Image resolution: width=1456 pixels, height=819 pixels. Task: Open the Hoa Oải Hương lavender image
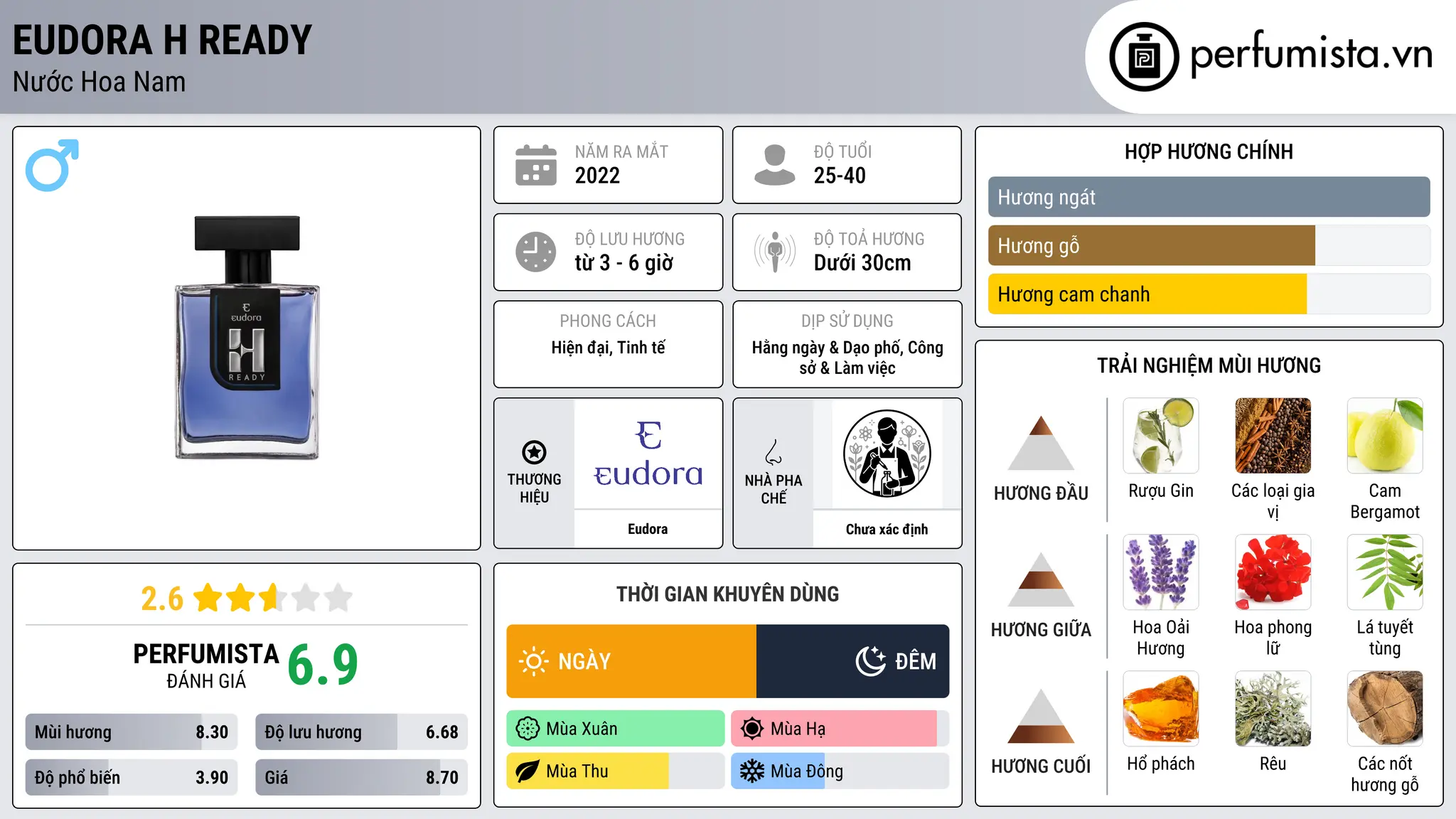tap(1161, 572)
